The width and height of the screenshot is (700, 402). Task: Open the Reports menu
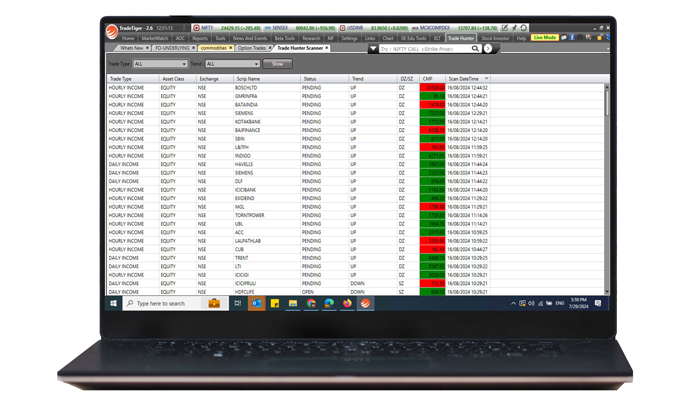click(200, 38)
